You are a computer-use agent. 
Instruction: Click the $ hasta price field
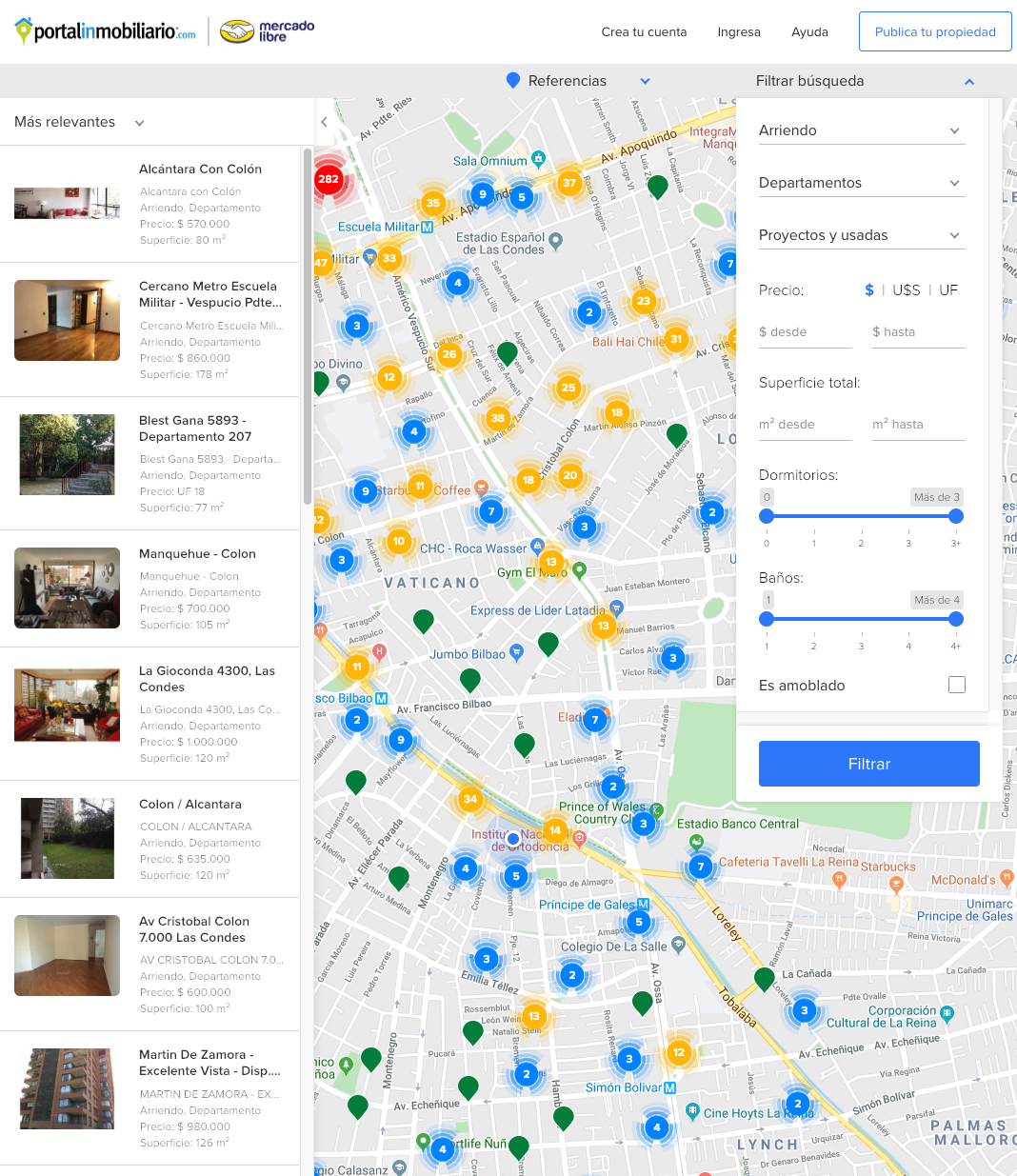point(919,332)
